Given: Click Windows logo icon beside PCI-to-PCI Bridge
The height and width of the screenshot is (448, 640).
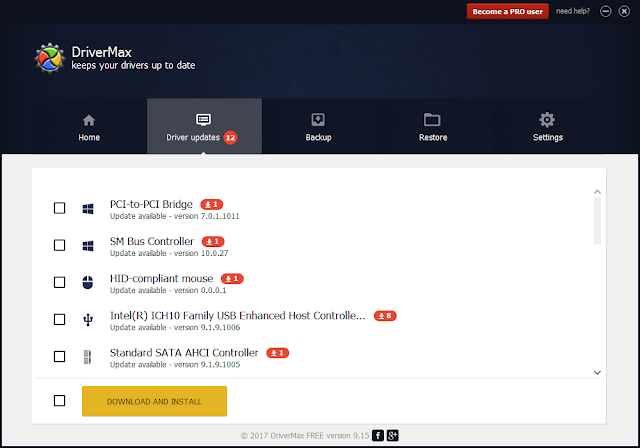Looking at the screenshot, I should tap(88, 208).
